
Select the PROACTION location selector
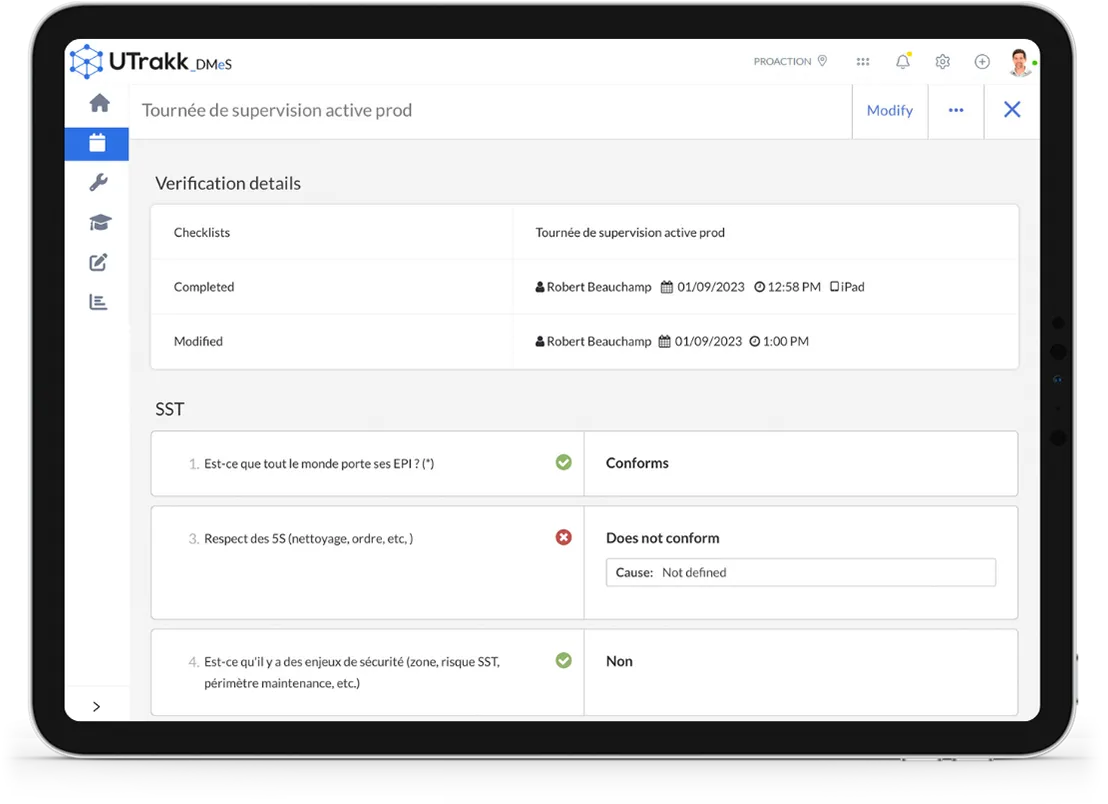pyautogui.click(x=790, y=61)
